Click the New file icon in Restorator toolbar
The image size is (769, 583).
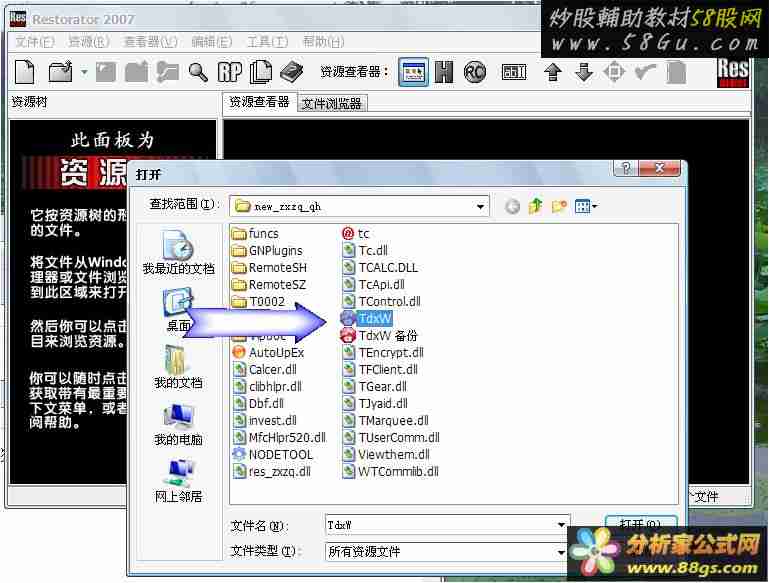coord(25,73)
